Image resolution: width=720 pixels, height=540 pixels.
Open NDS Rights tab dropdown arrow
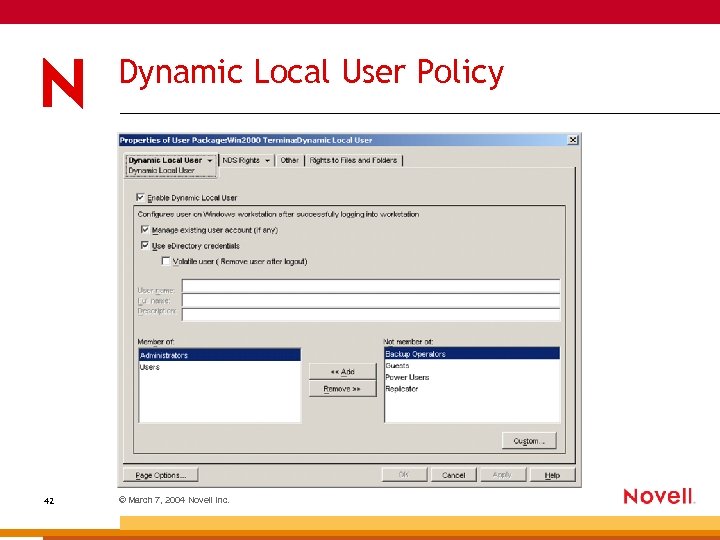click(x=267, y=161)
